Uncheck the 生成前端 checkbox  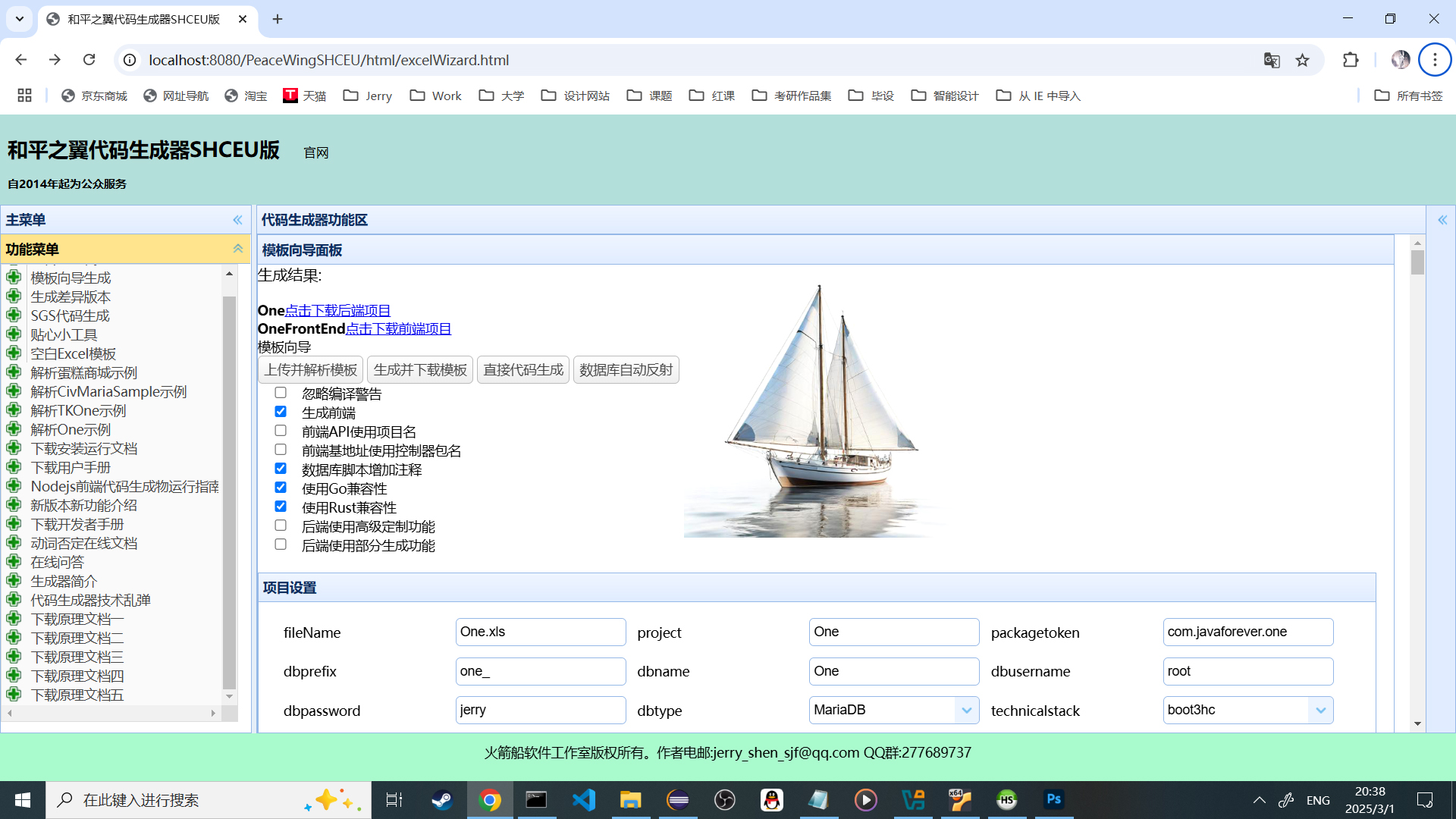tap(281, 412)
